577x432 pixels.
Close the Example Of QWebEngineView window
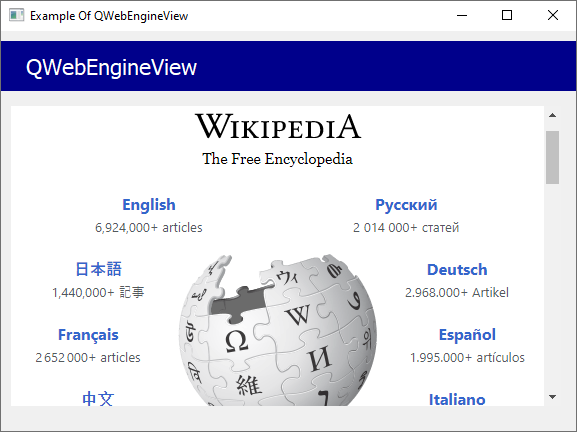[553, 15]
